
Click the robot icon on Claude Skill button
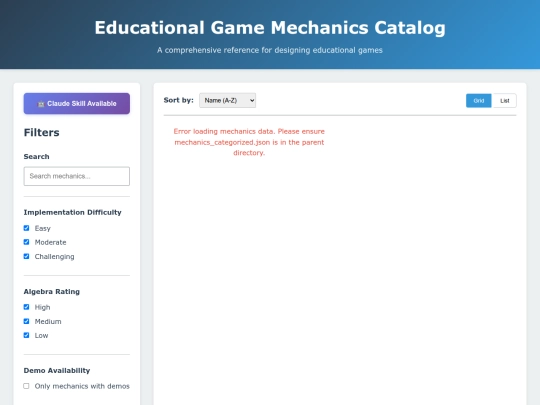point(41,104)
